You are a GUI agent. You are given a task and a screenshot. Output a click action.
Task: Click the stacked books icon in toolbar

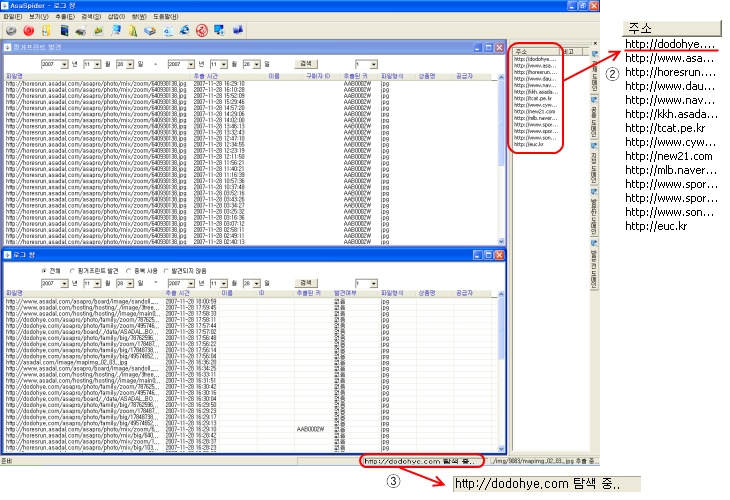[x=148, y=31]
